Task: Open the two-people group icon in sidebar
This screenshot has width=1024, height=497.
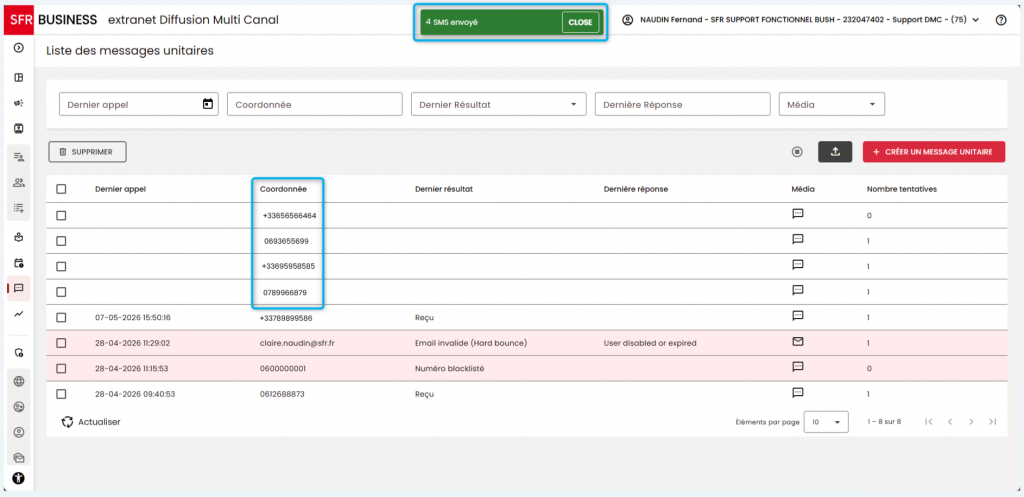Action: pos(19,183)
